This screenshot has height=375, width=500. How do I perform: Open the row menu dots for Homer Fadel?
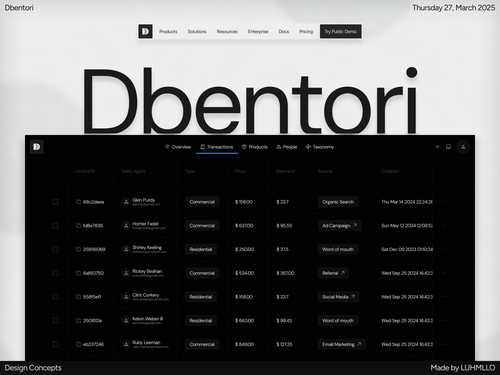444,225
